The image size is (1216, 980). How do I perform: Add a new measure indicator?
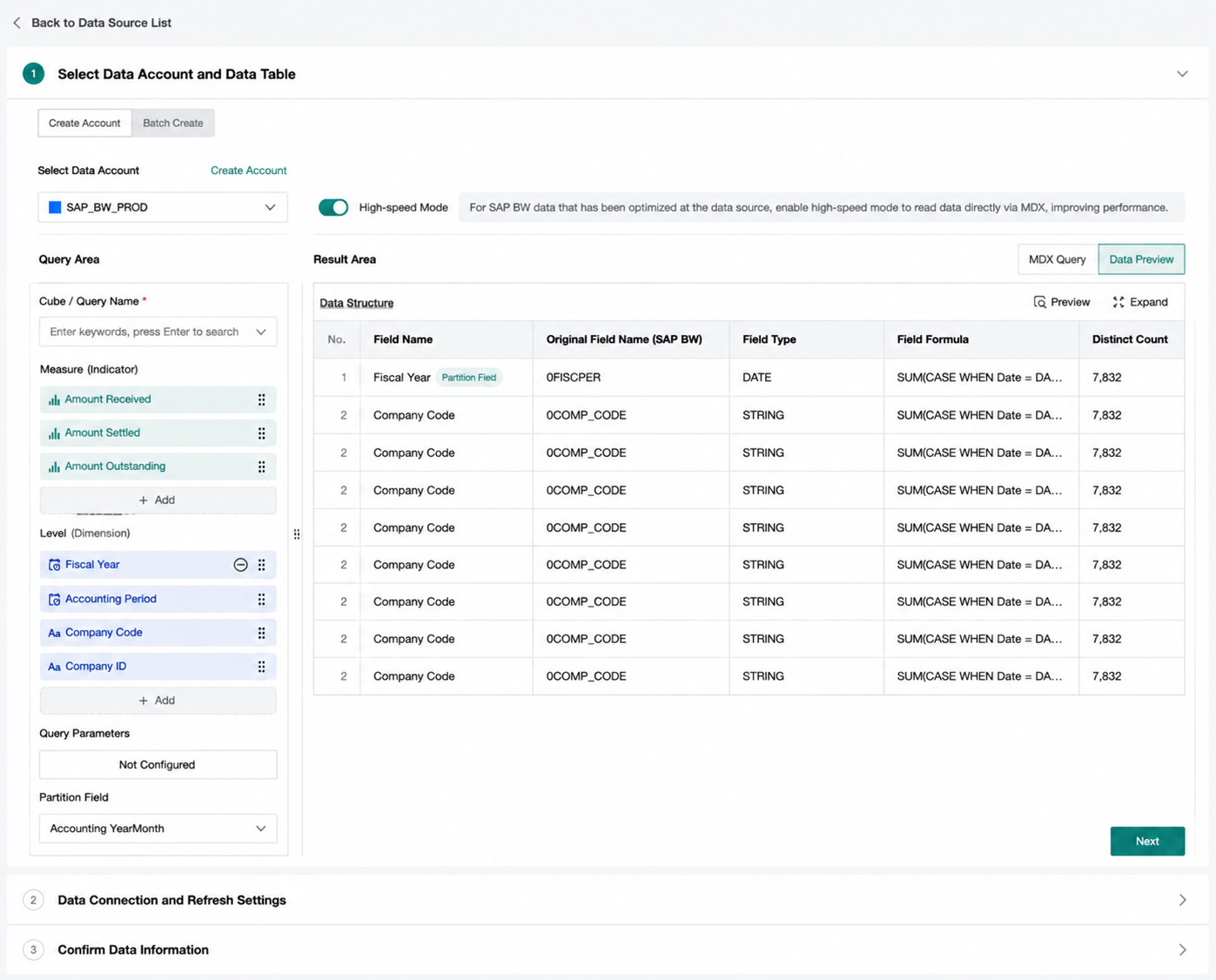158,500
